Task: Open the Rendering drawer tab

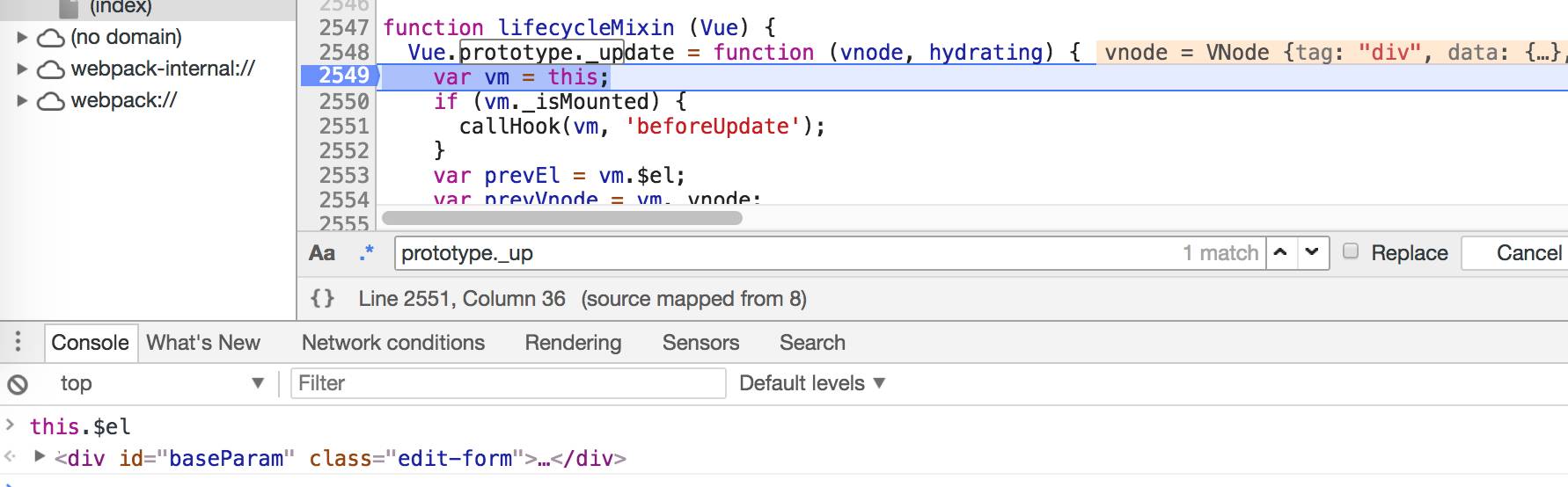Action: 573,343
